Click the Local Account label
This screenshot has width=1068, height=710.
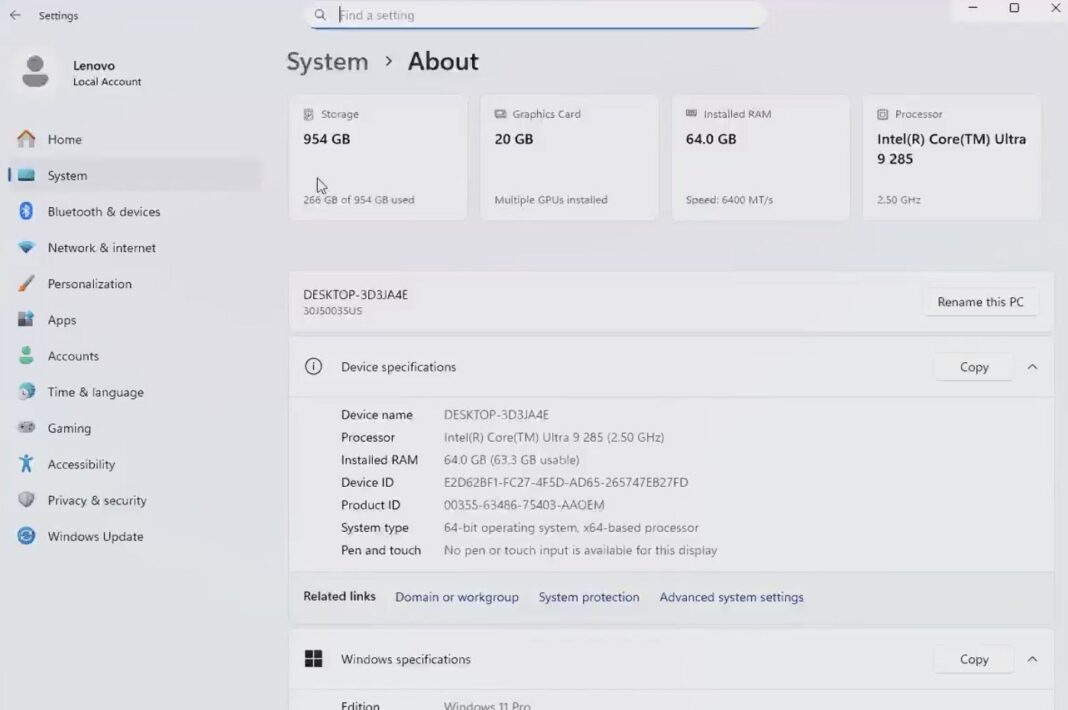pyautogui.click(x=107, y=81)
